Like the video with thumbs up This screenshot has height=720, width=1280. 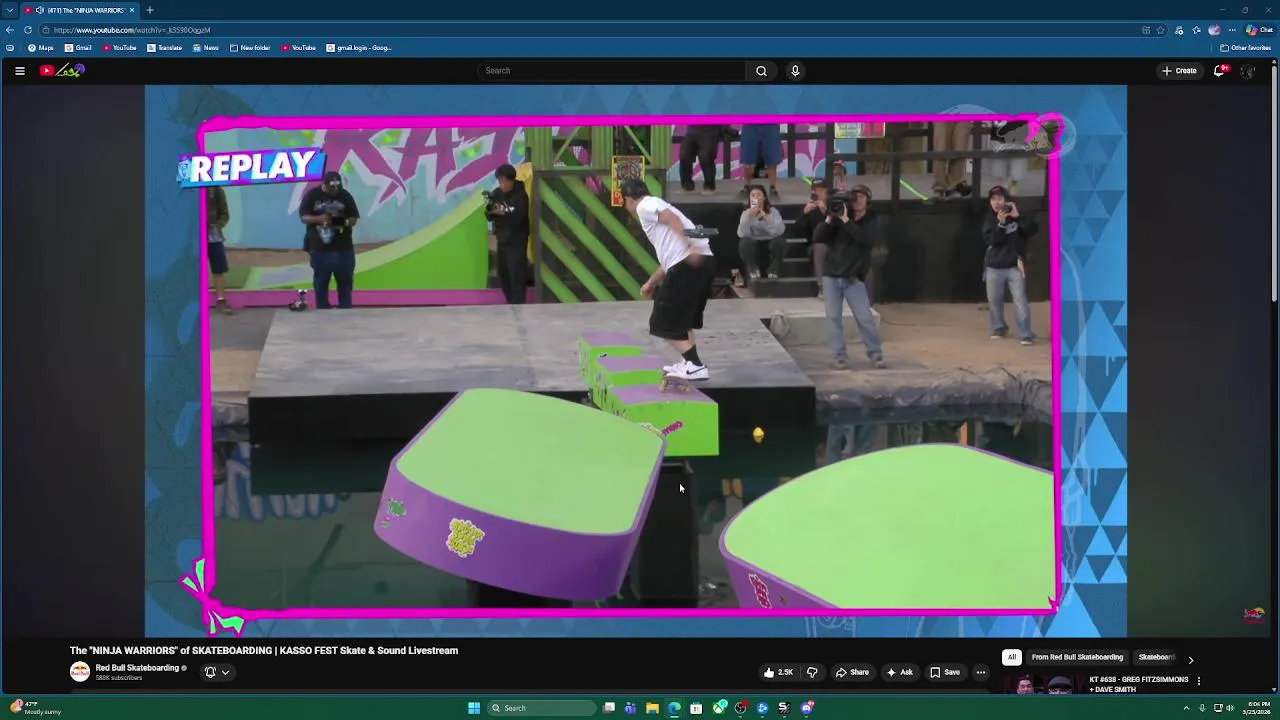click(x=778, y=672)
